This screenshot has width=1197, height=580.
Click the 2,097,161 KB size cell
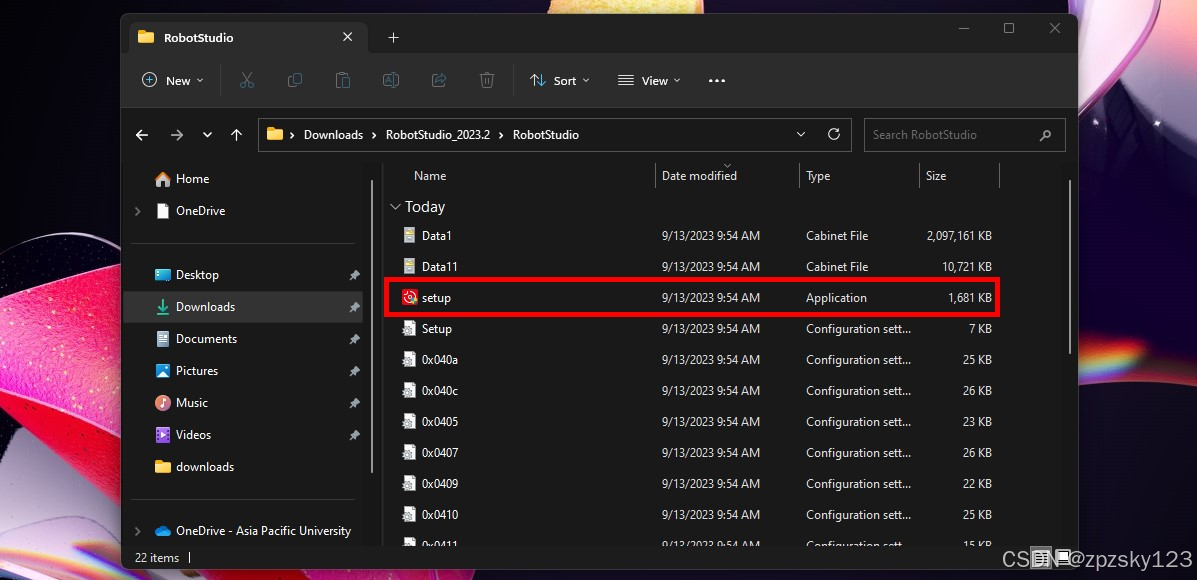pos(959,236)
